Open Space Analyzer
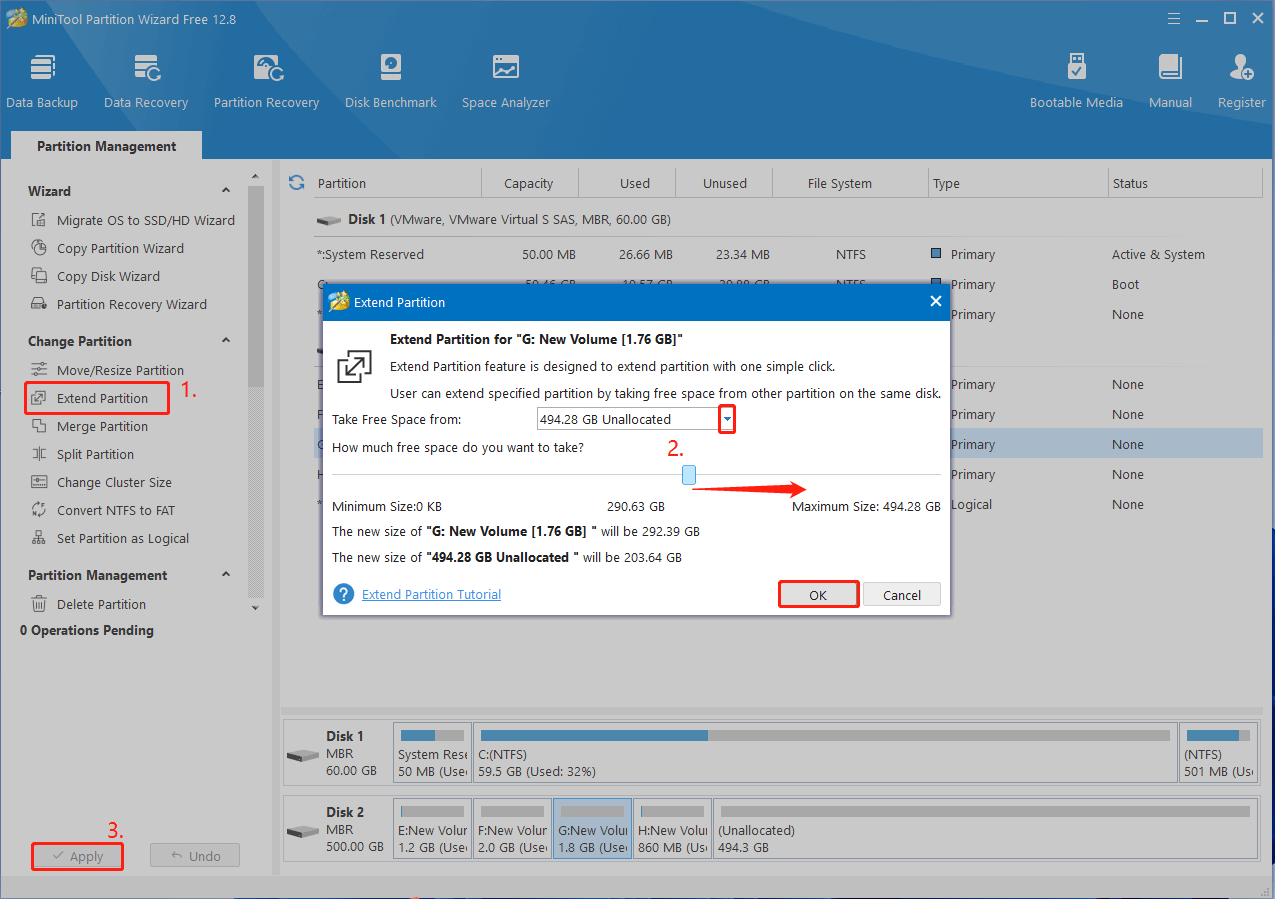Viewport: 1275px width, 899px height. coord(506,81)
